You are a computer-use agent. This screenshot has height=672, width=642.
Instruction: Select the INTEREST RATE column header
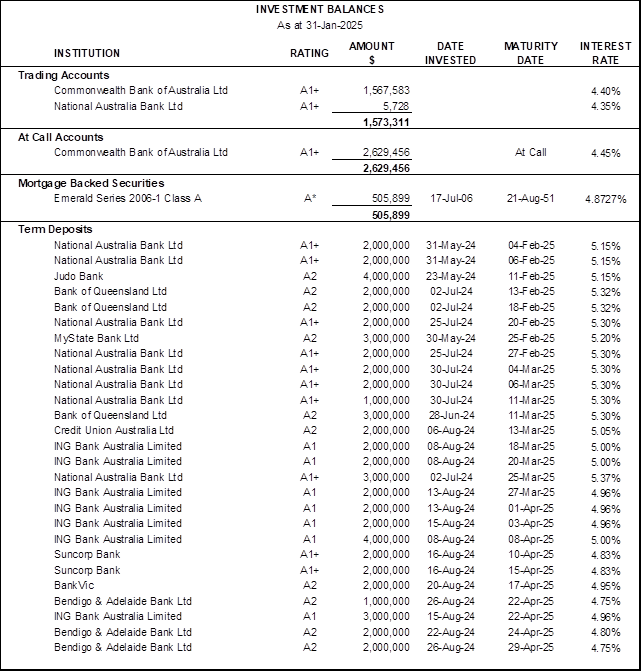pyautogui.click(x=606, y=53)
